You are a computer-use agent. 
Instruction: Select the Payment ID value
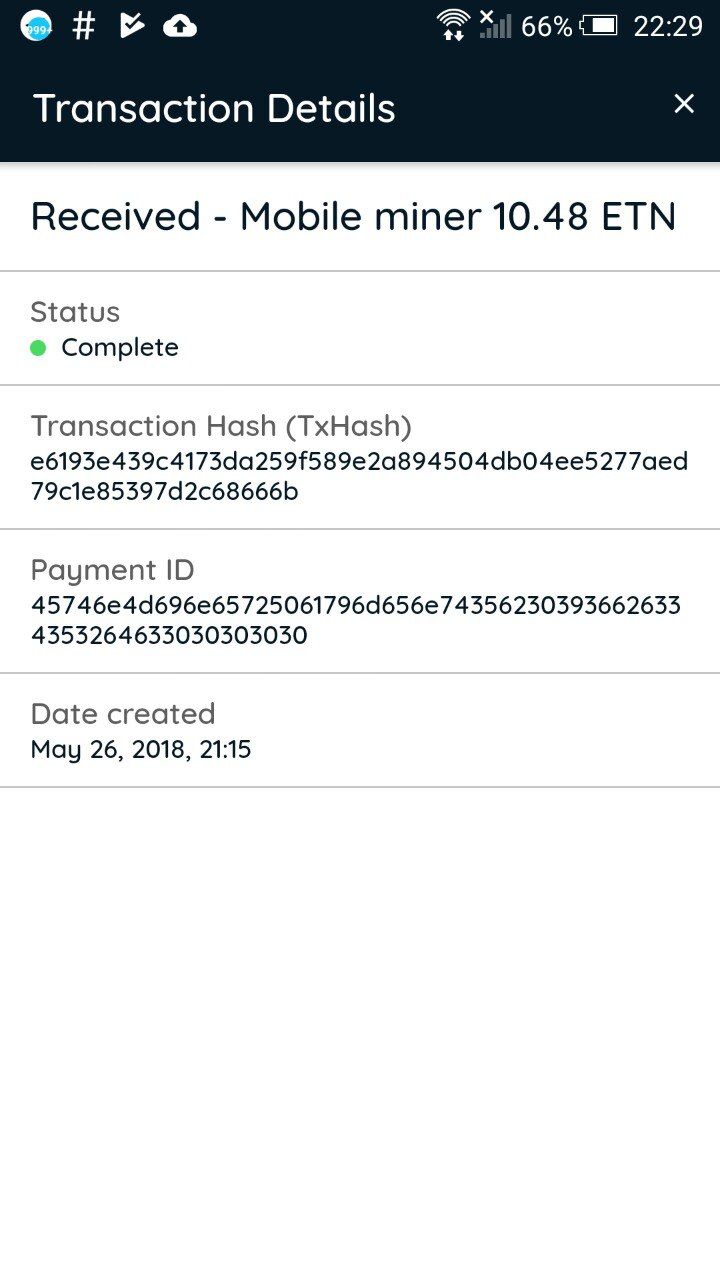[x=355, y=621]
